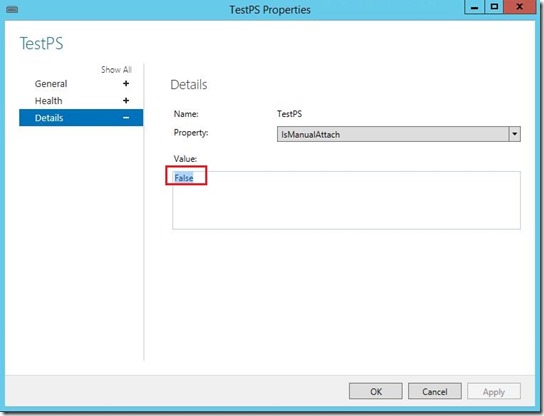
Task: Select the IsManualAttach property combo box
Action: click(399, 134)
